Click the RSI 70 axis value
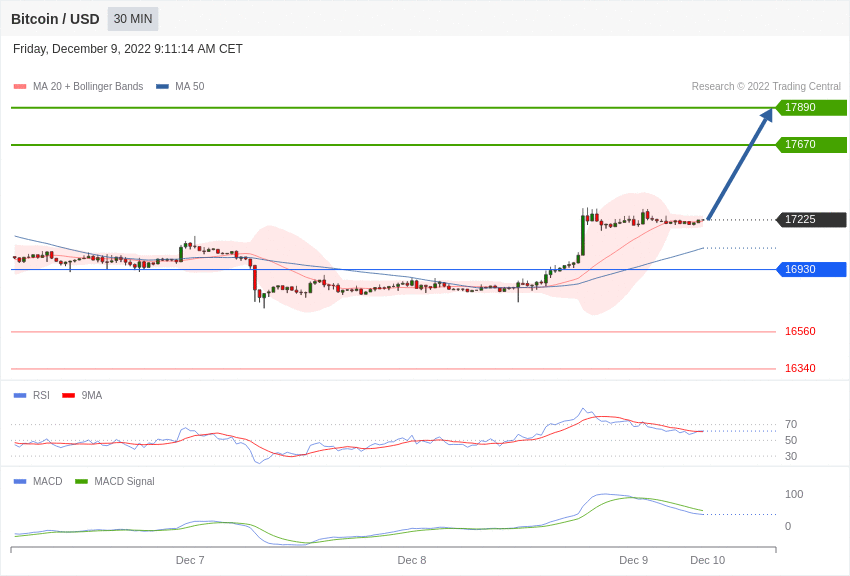The image size is (850, 576). click(791, 424)
